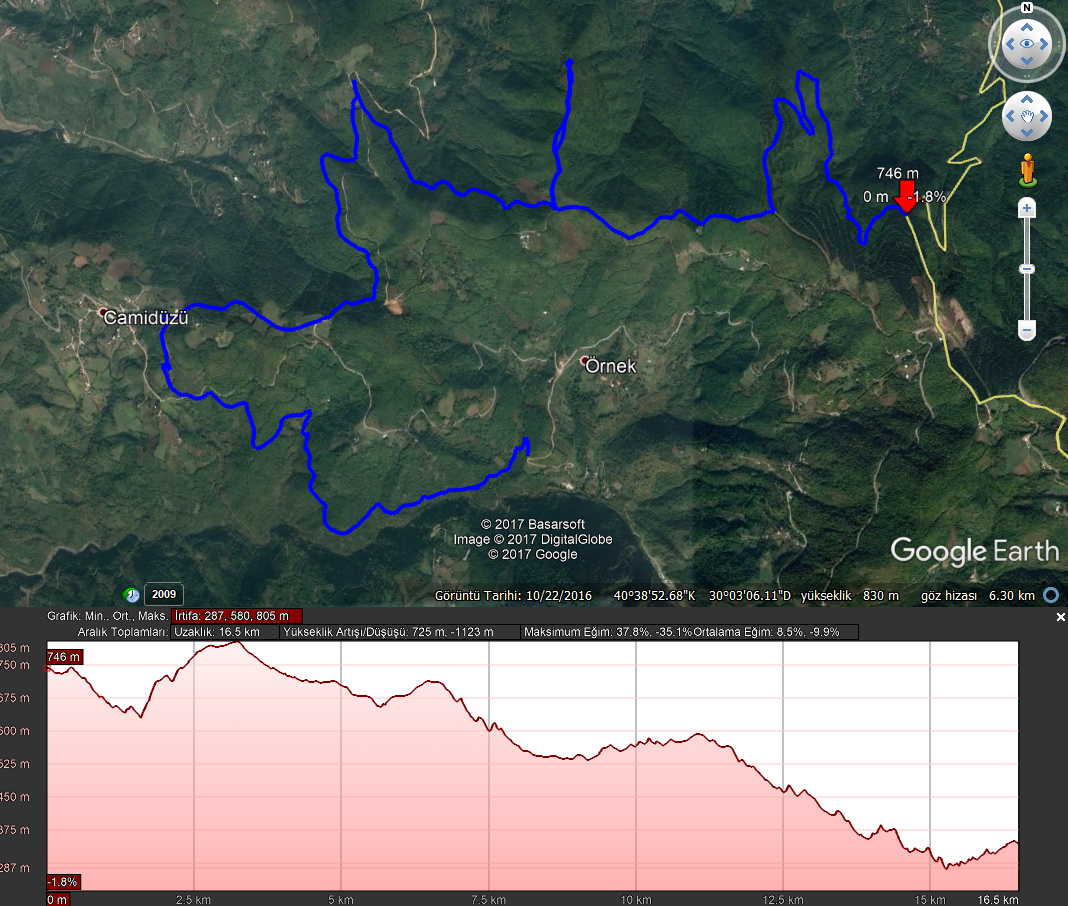Pan the map down with move arrow
Screen dimensions: 1068x906
coord(1026,134)
